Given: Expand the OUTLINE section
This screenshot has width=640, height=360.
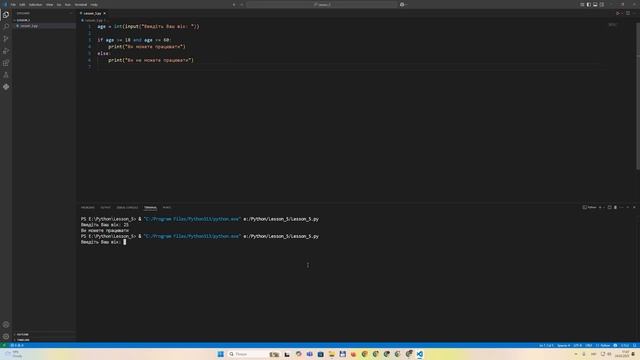Looking at the screenshot, I should [x=22, y=334].
